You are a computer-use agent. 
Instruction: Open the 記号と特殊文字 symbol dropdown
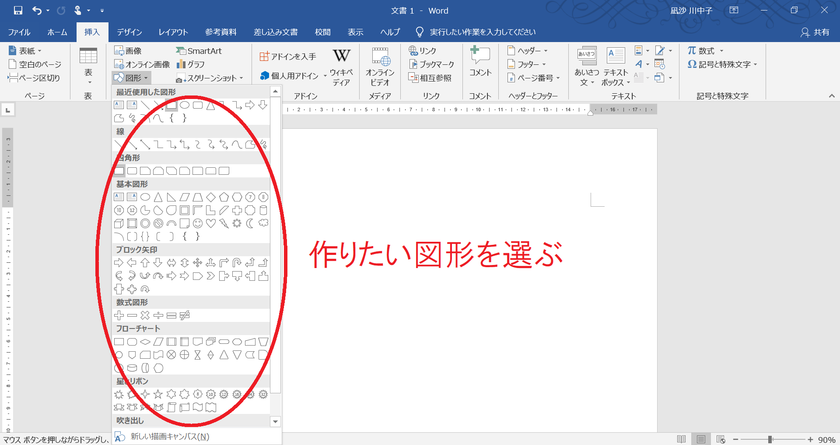pos(722,64)
